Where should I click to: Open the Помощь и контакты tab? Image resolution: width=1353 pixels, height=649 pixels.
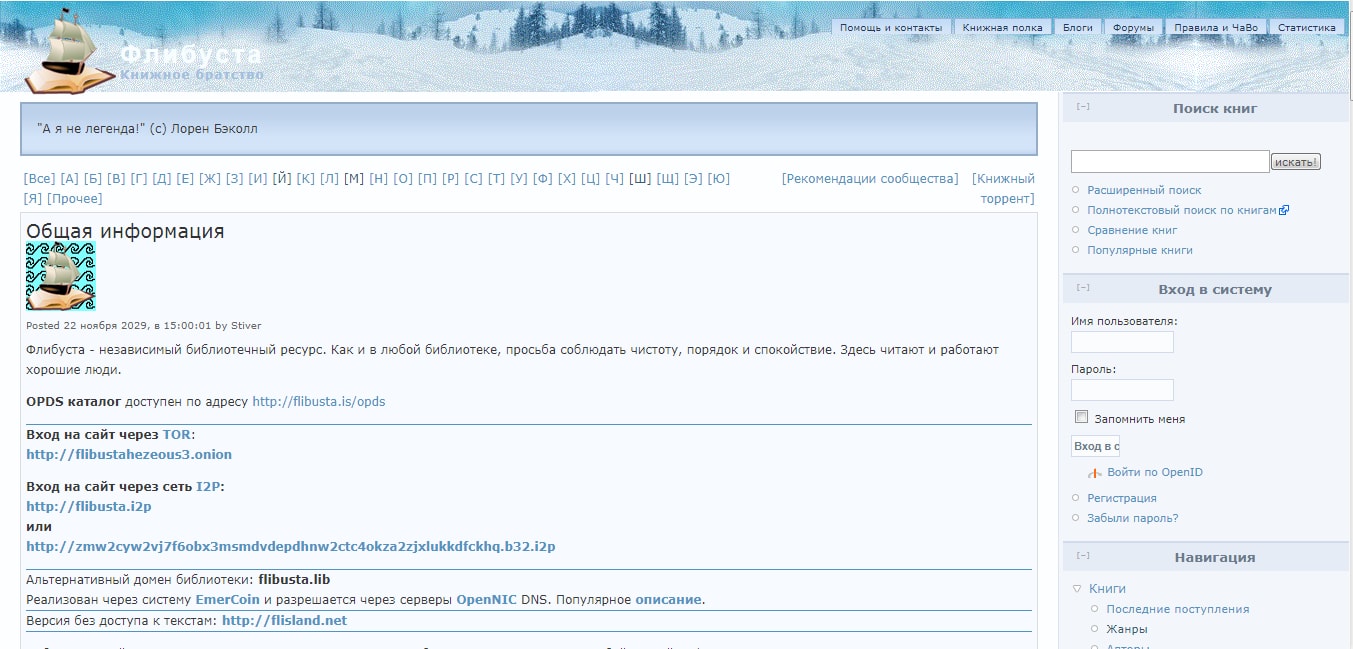coord(890,28)
